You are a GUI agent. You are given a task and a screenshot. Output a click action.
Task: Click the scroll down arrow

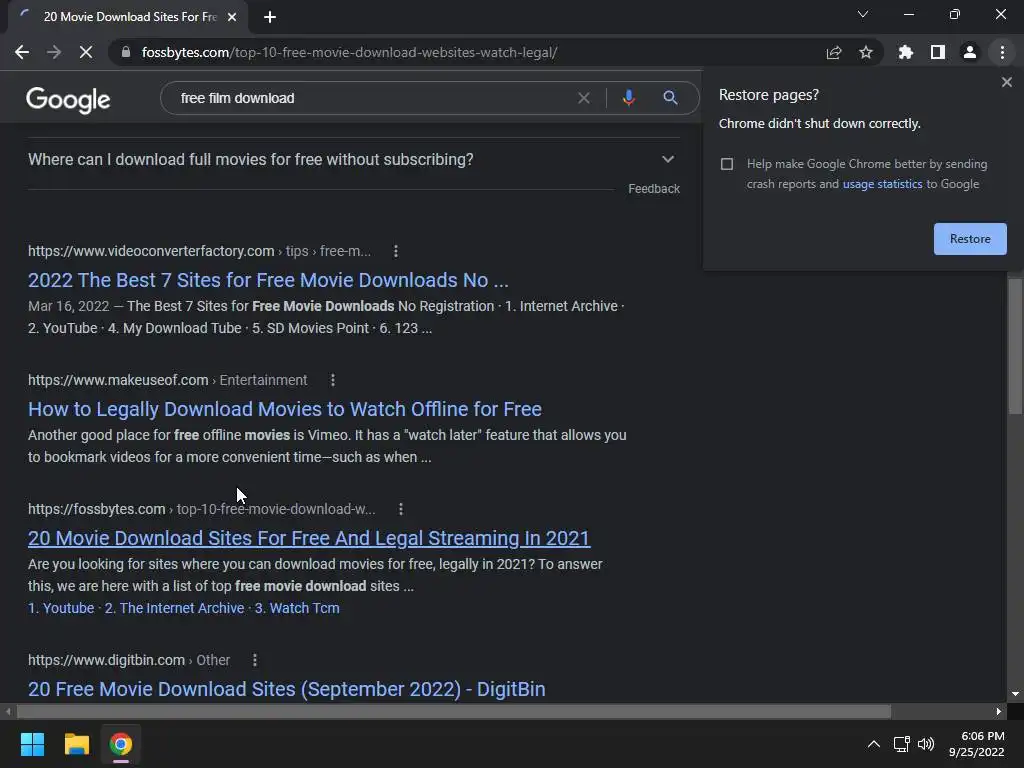pyautogui.click(x=1015, y=694)
